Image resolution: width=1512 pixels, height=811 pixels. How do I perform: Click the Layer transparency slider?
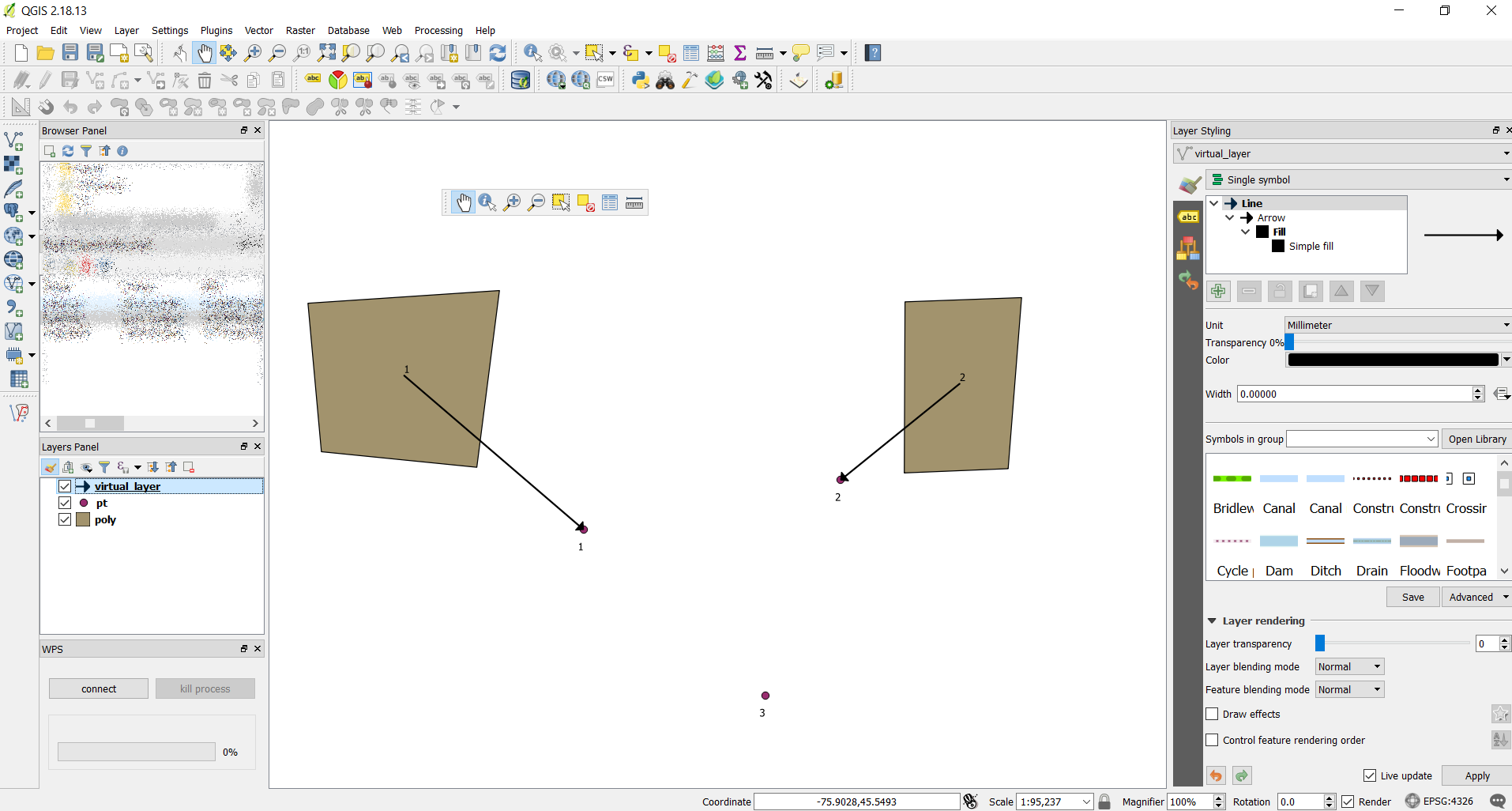1392,643
